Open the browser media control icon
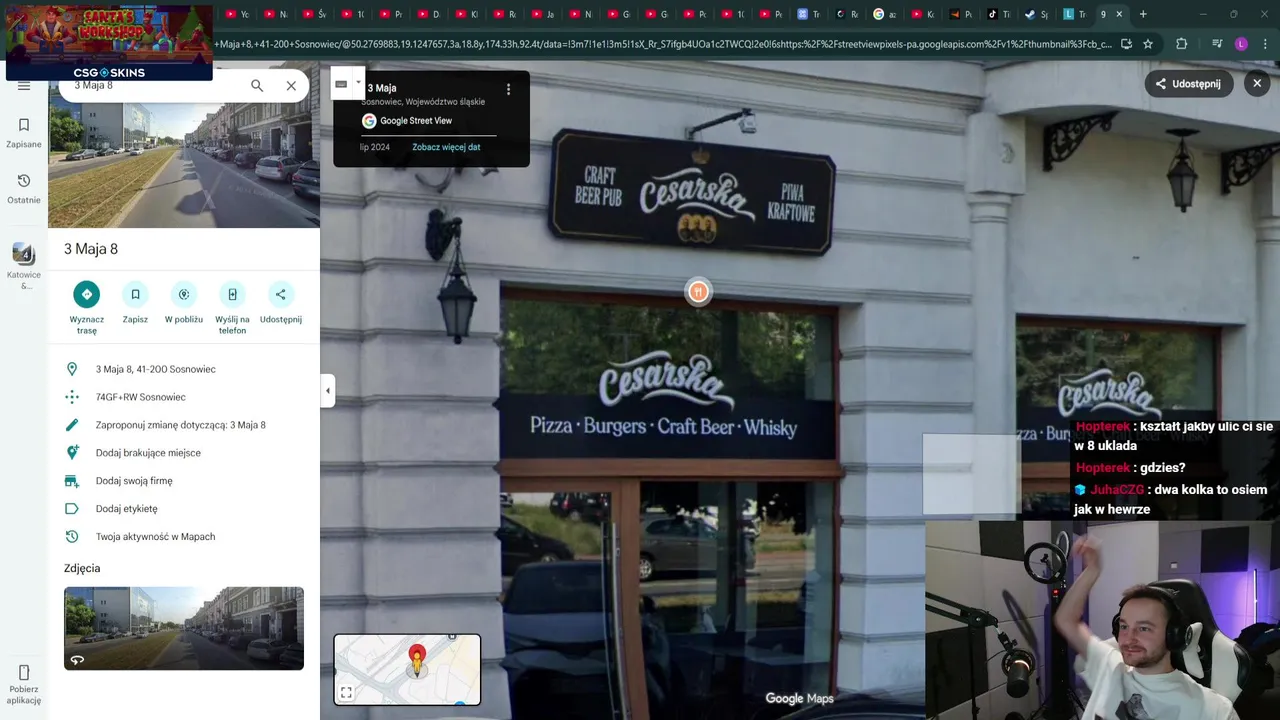The height and width of the screenshot is (720, 1280). coord(1216,44)
